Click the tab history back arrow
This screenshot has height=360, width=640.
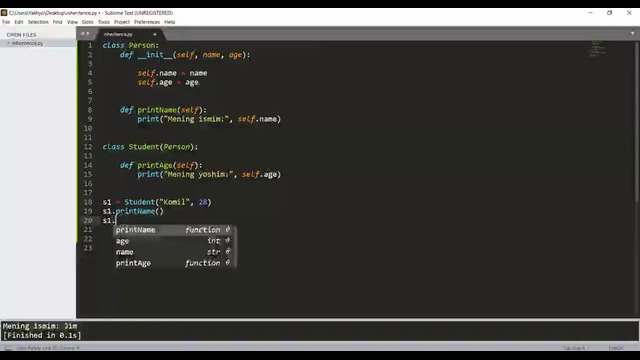pos(82,33)
